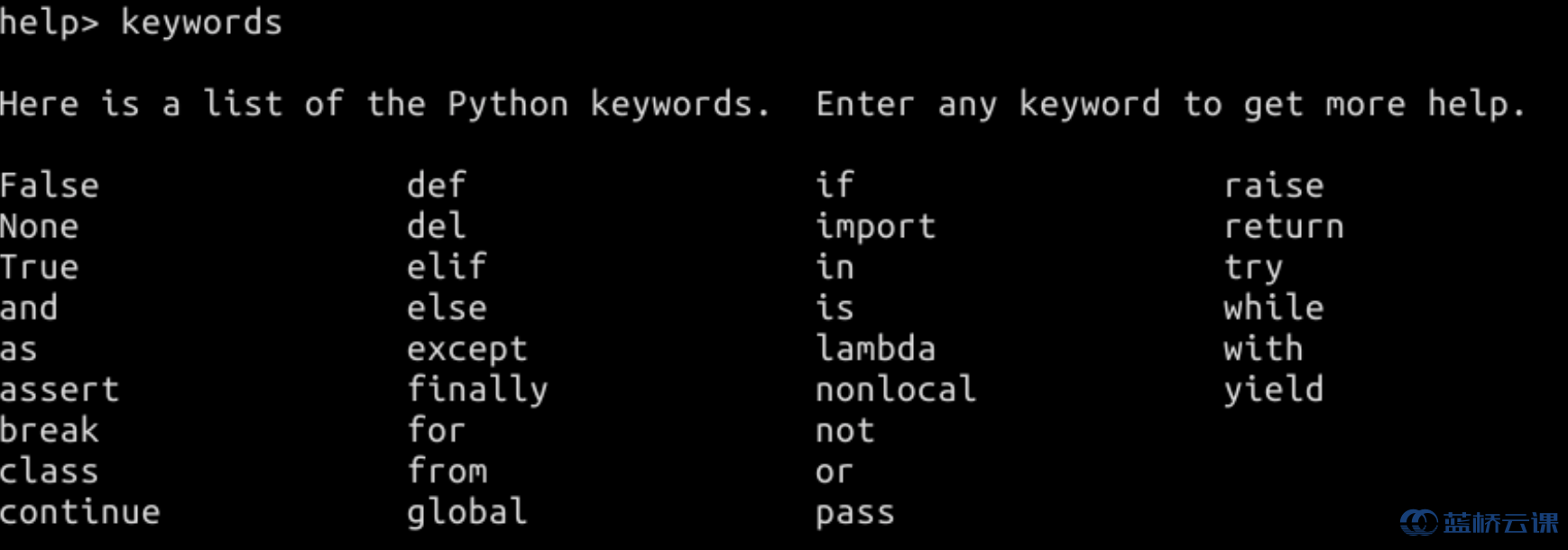Click on the 'finally' keyword

point(477,390)
